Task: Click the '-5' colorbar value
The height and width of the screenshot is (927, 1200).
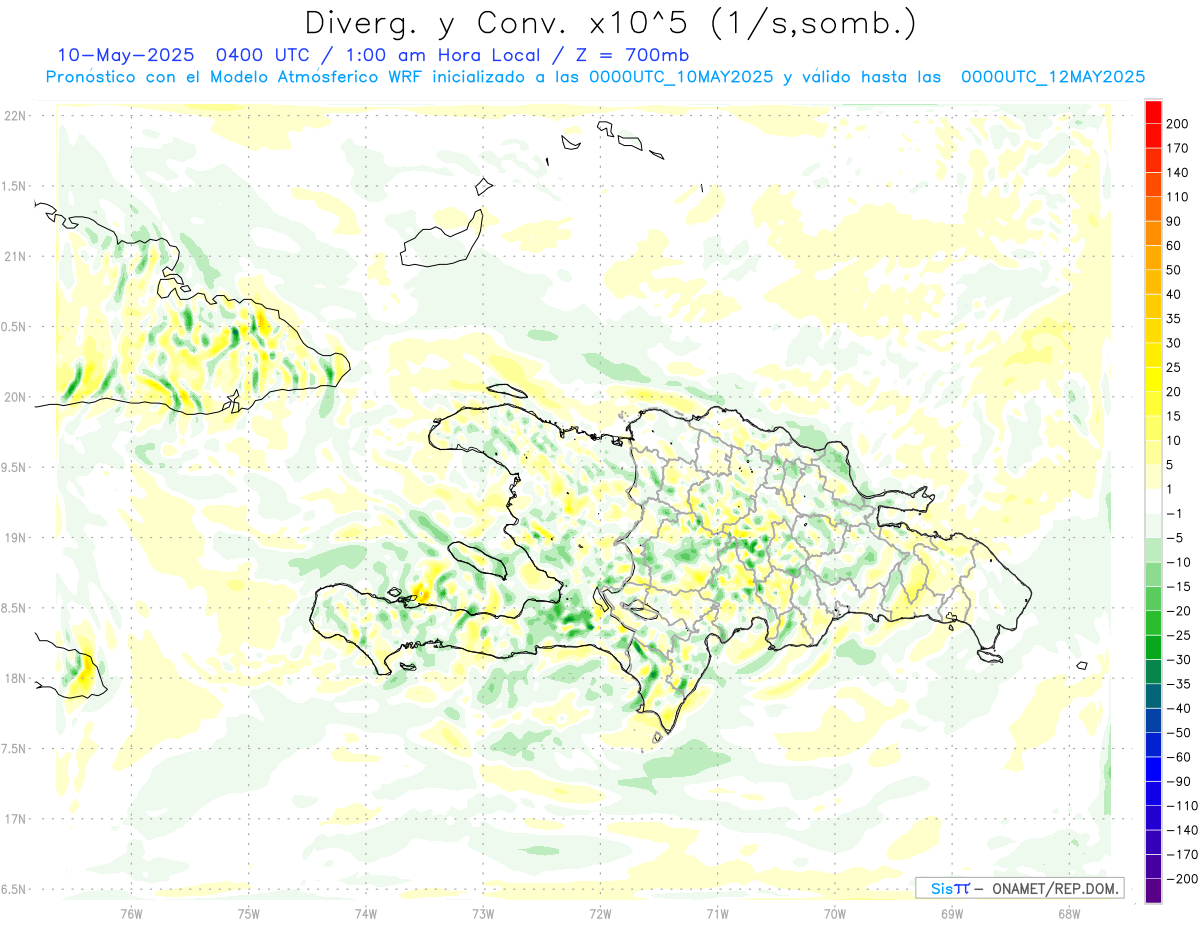Action: click(x=1177, y=538)
